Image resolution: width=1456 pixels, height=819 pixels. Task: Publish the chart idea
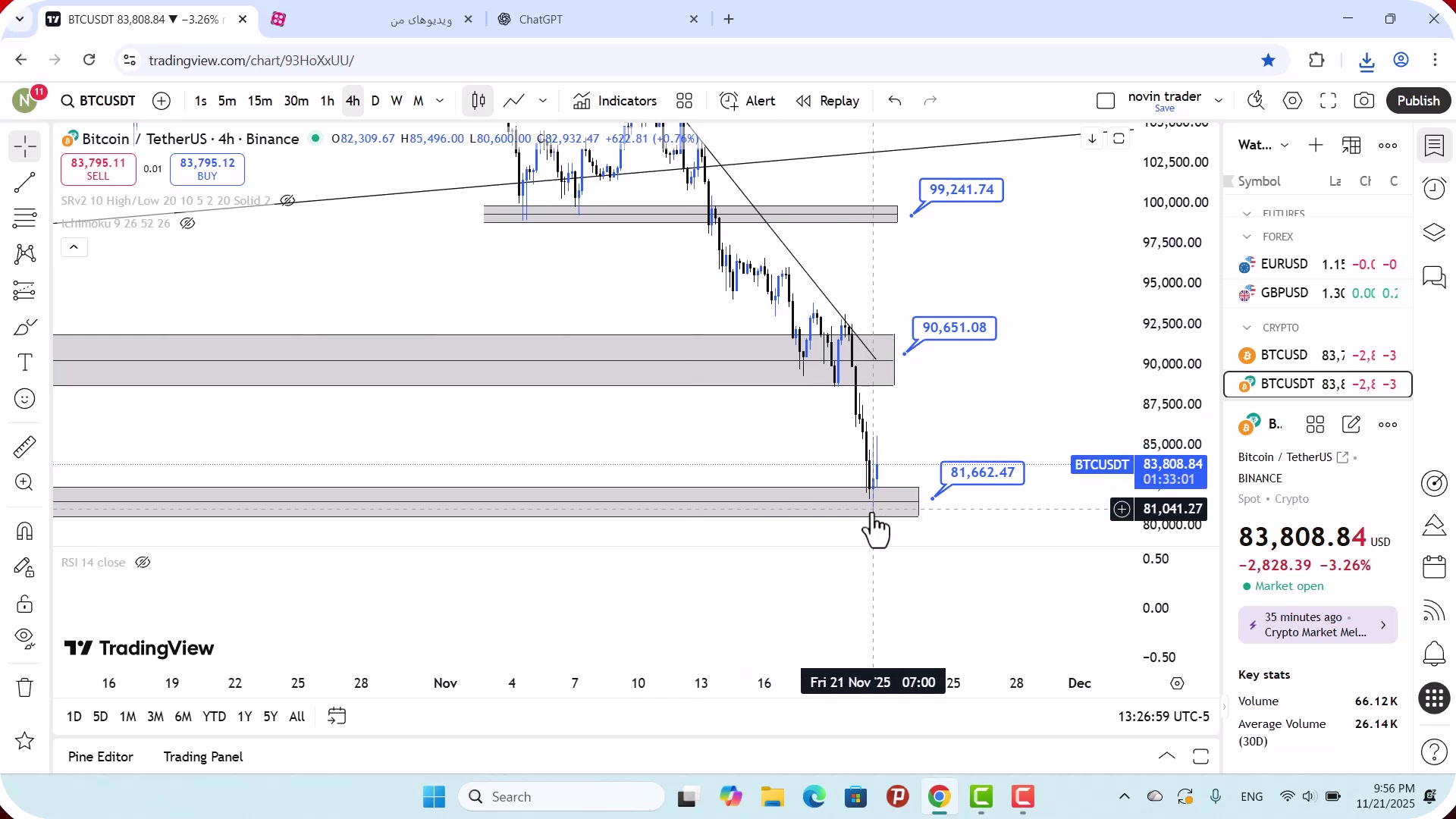point(1418,101)
